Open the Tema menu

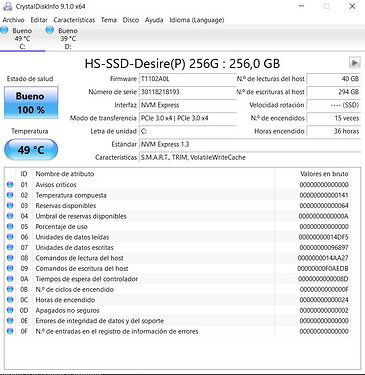(x=109, y=20)
